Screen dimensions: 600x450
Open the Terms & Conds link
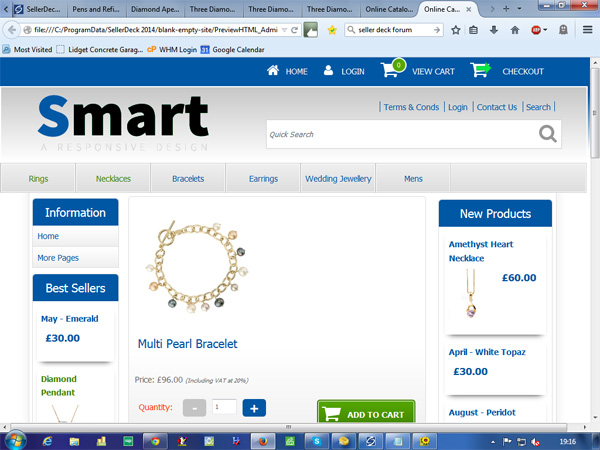pyautogui.click(x=411, y=107)
